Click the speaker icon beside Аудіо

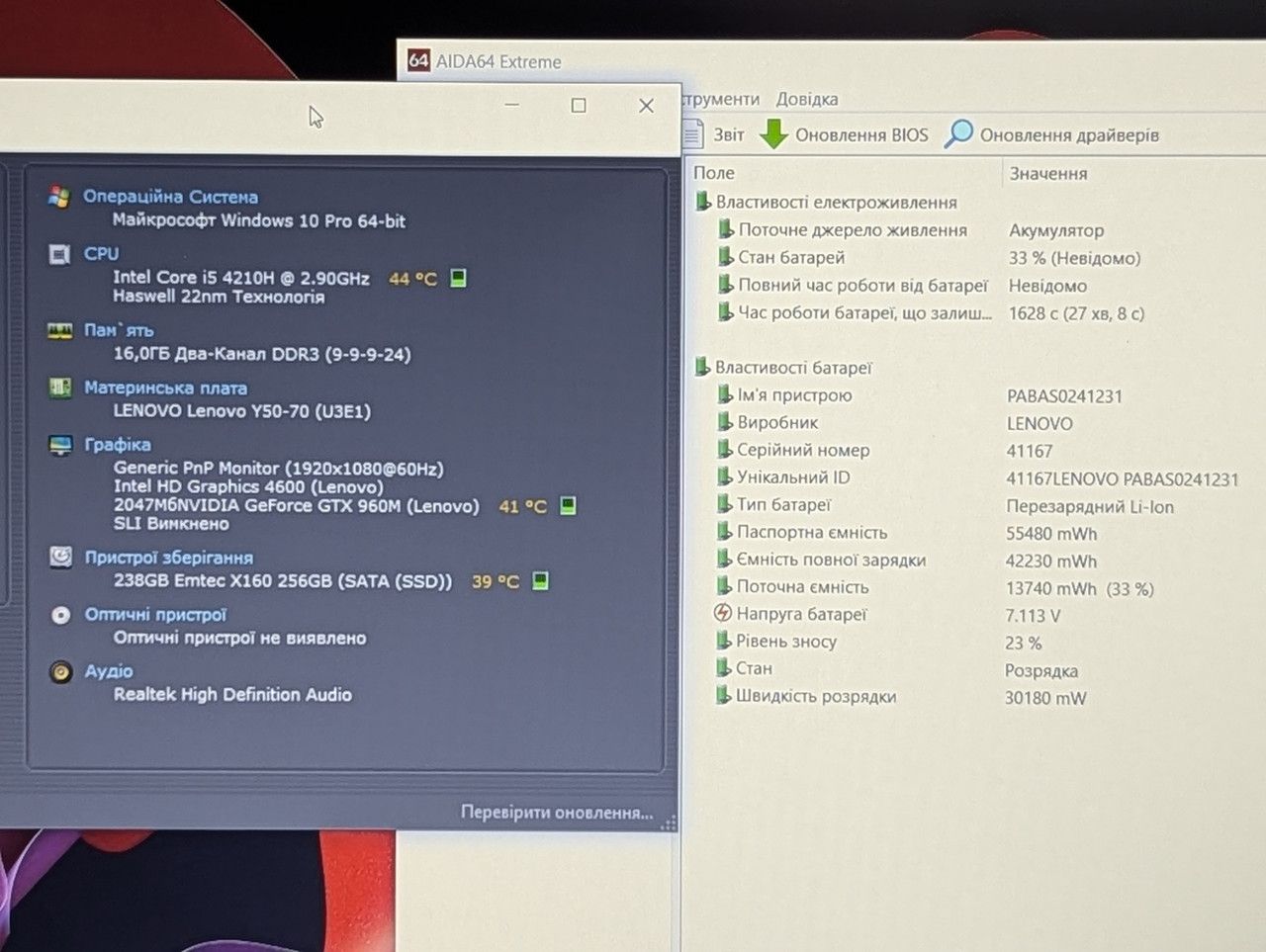tap(61, 672)
